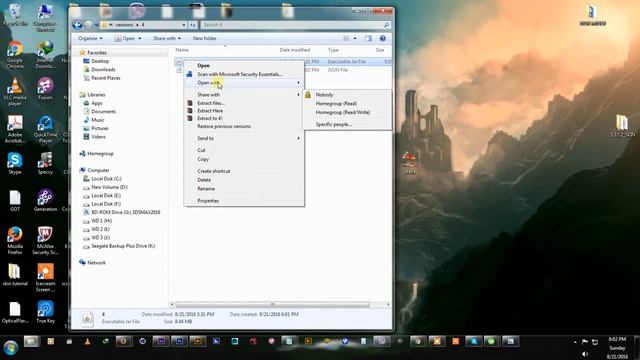Select Homegroup (Read) submenu option
640x360 pixels.
click(x=336, y=104)
